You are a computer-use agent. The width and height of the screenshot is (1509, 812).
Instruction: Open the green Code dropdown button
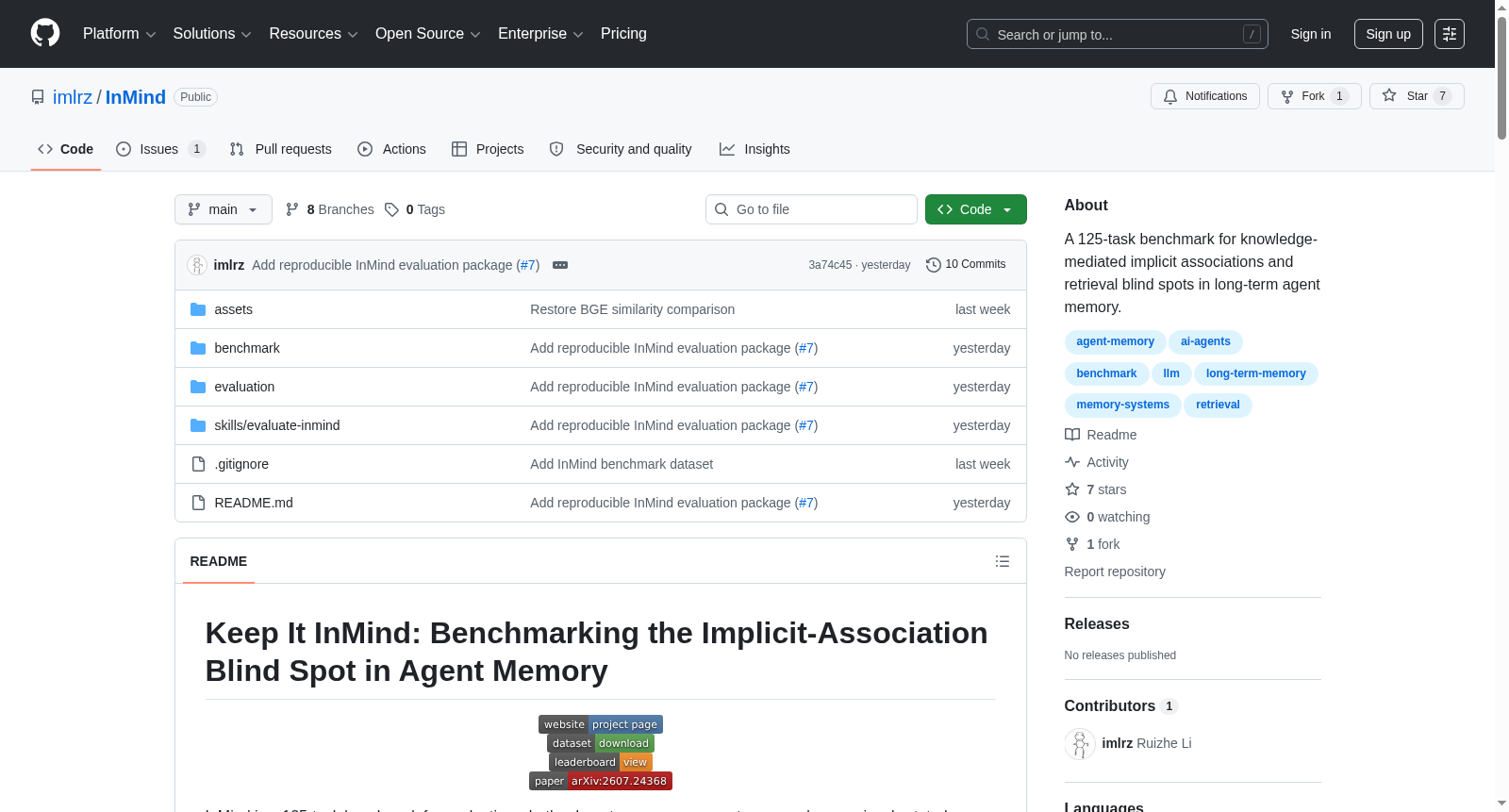[x=975, y=209]
